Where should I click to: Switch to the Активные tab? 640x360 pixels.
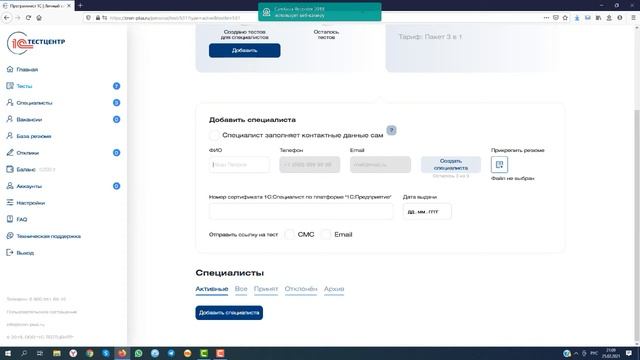point(211,289)
